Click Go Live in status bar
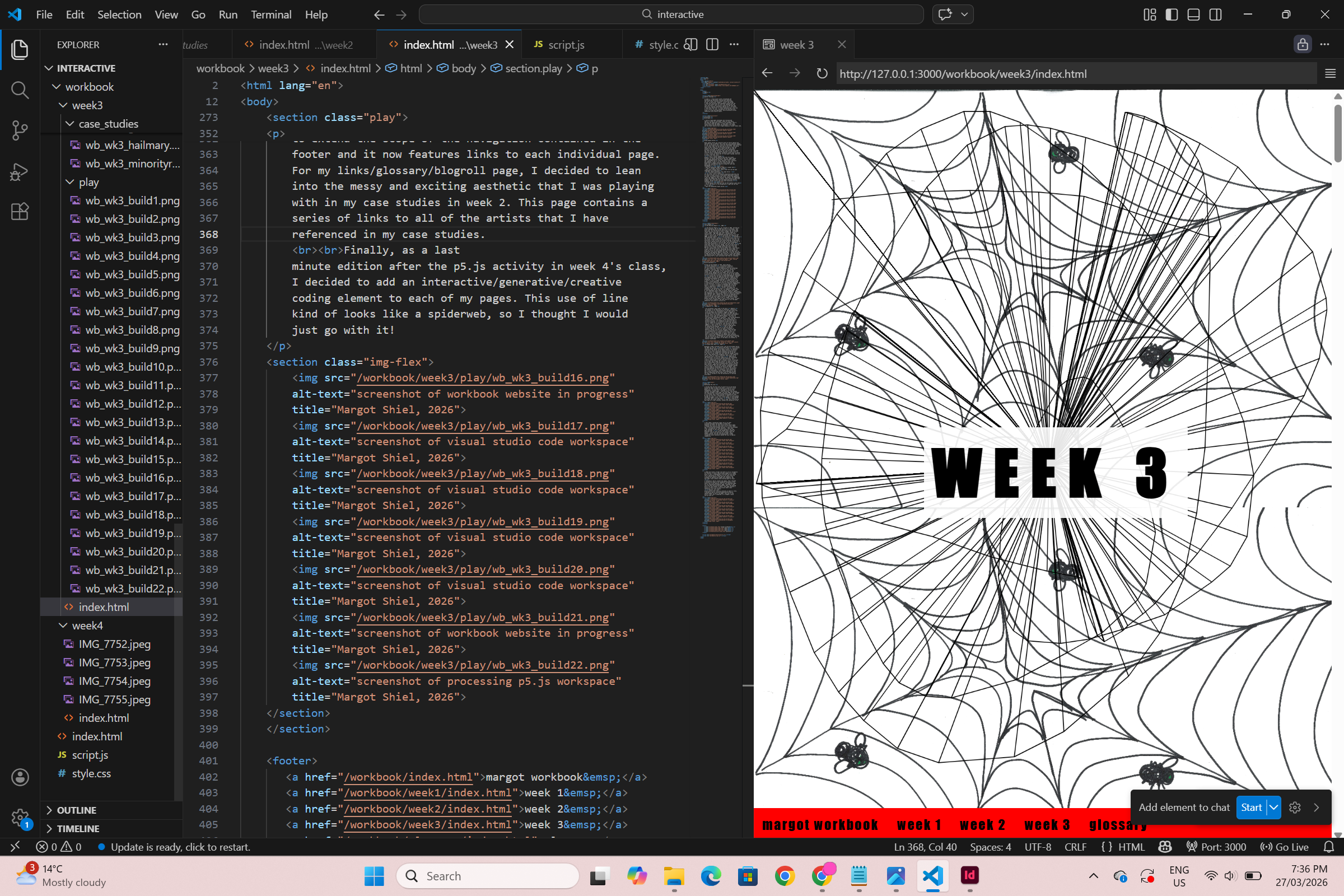Viewport: 1344px width, 896px height. [1285, 847]
